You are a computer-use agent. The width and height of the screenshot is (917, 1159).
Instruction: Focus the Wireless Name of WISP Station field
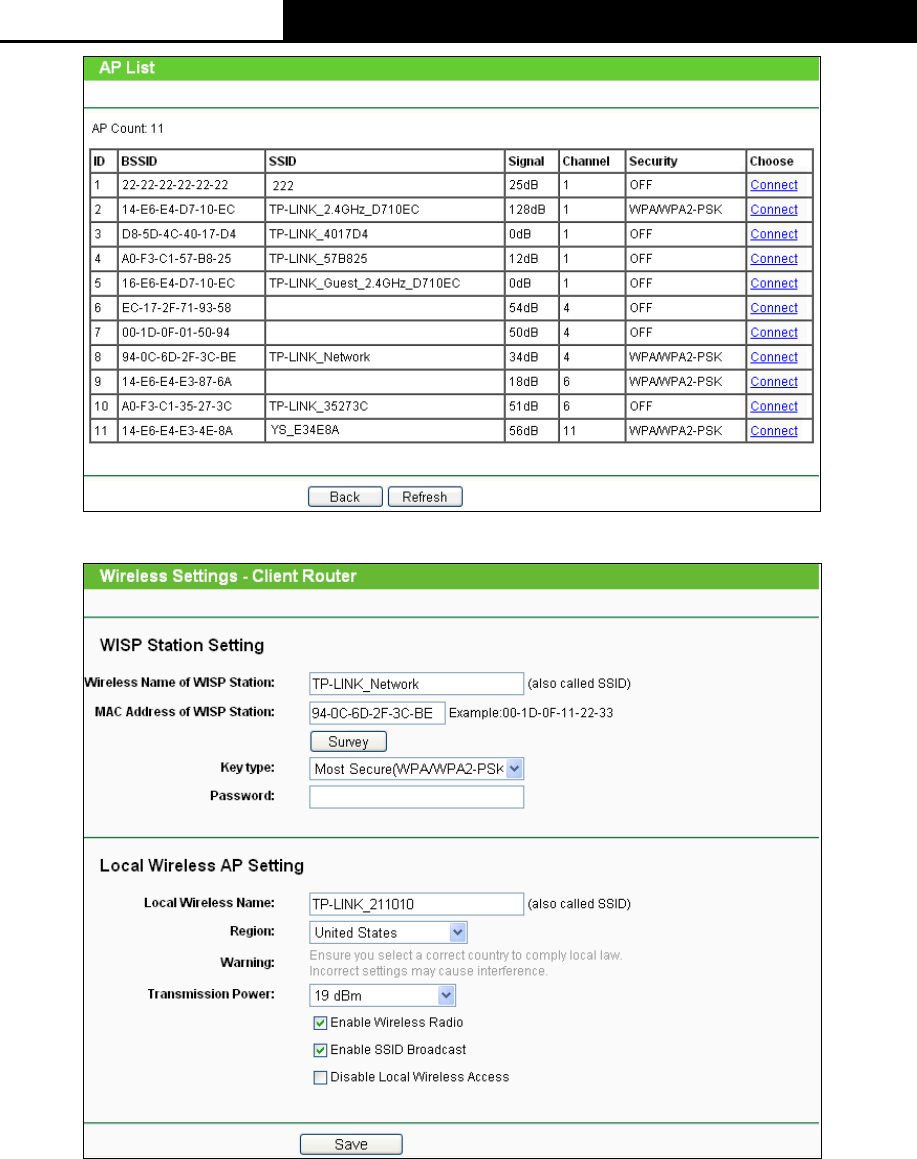[x=417, y=684]
